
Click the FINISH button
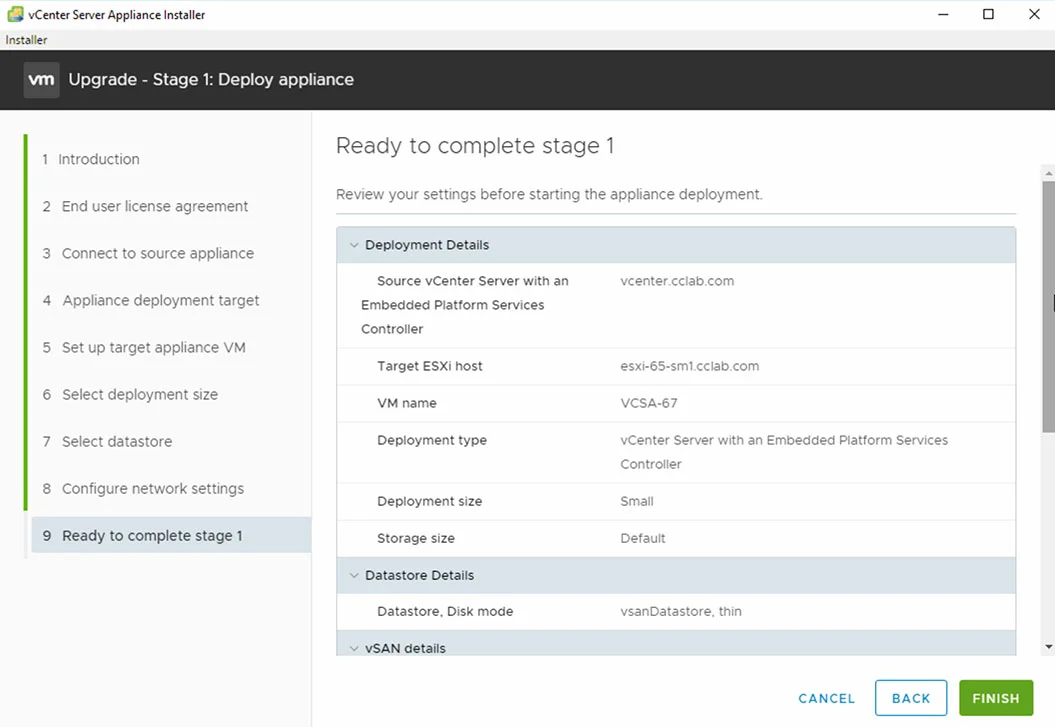[x=996, y=698]
